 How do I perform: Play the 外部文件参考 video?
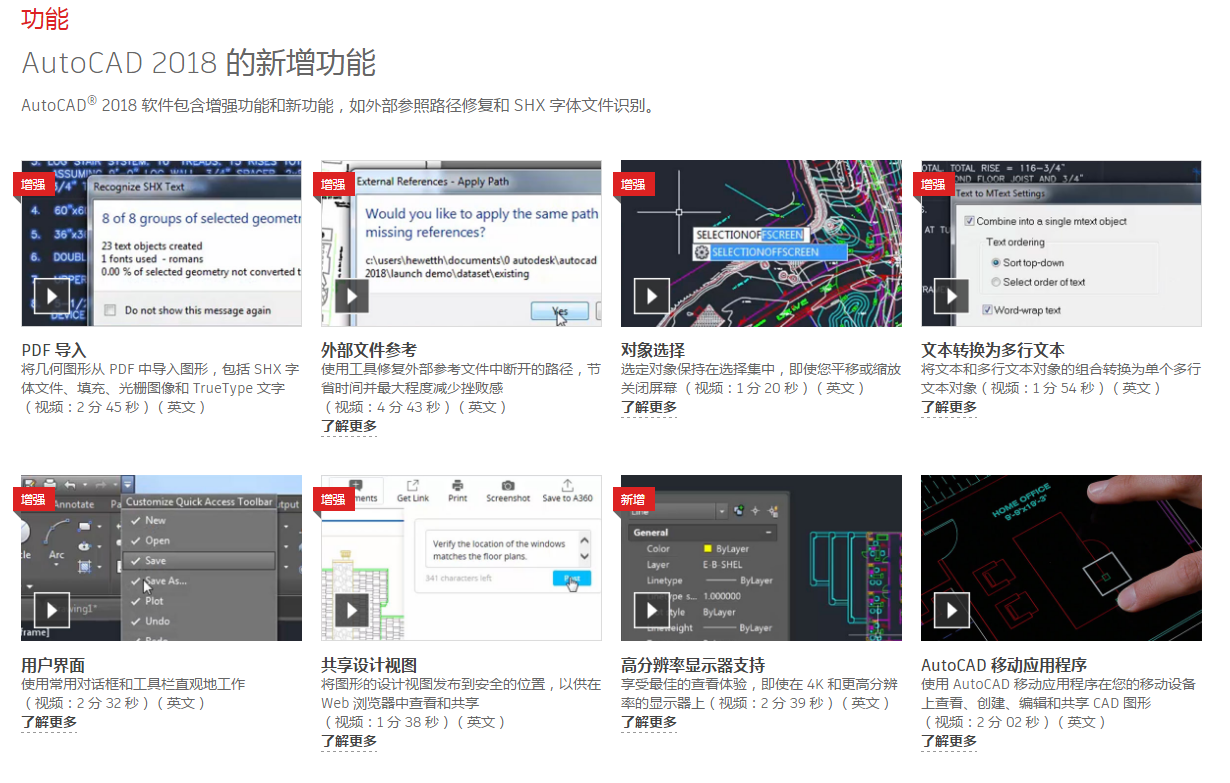pyautogui.click(x=352, y=295)
